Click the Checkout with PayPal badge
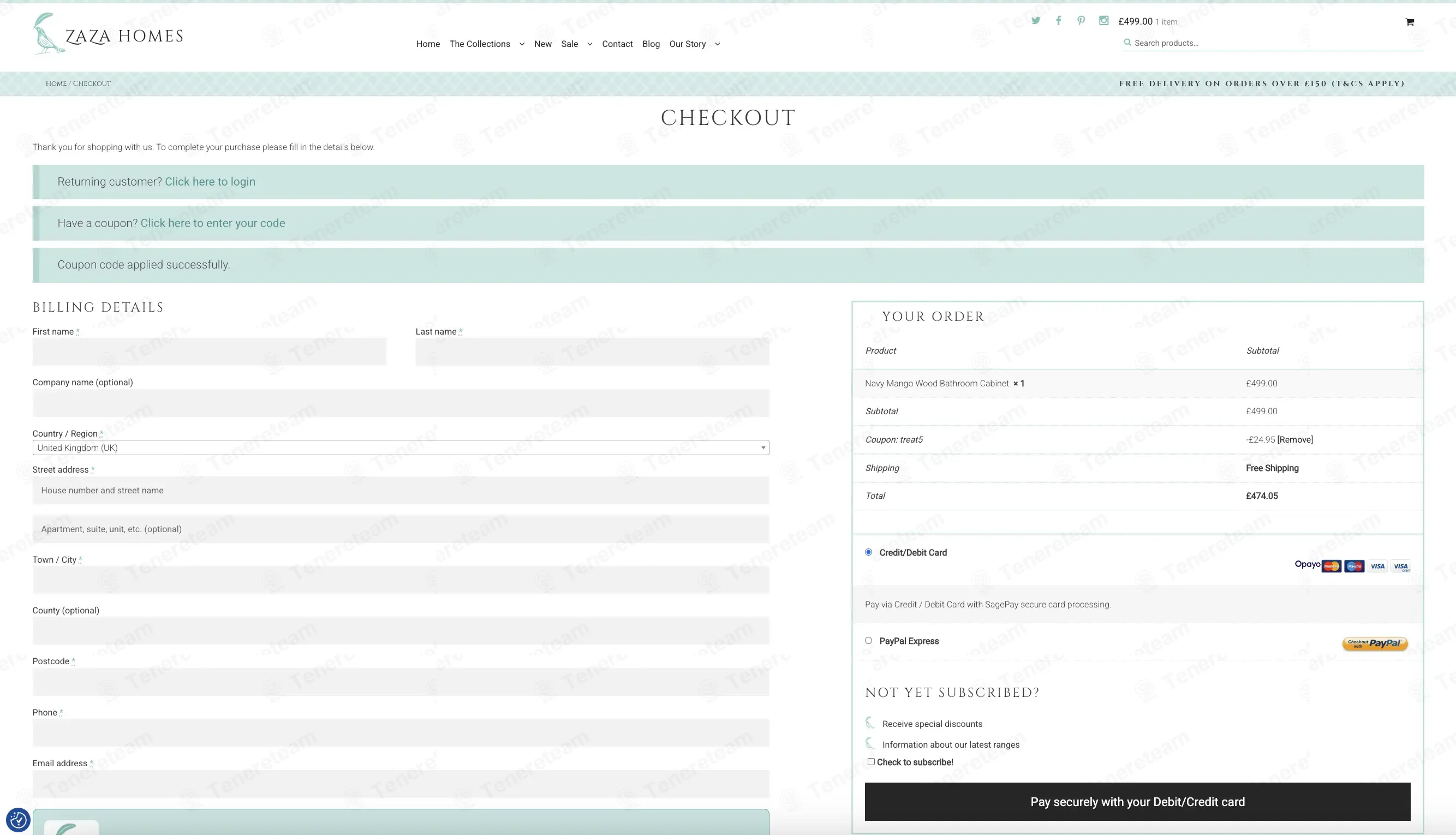This screenshot has width=1456, height=835. (1375, 643)
